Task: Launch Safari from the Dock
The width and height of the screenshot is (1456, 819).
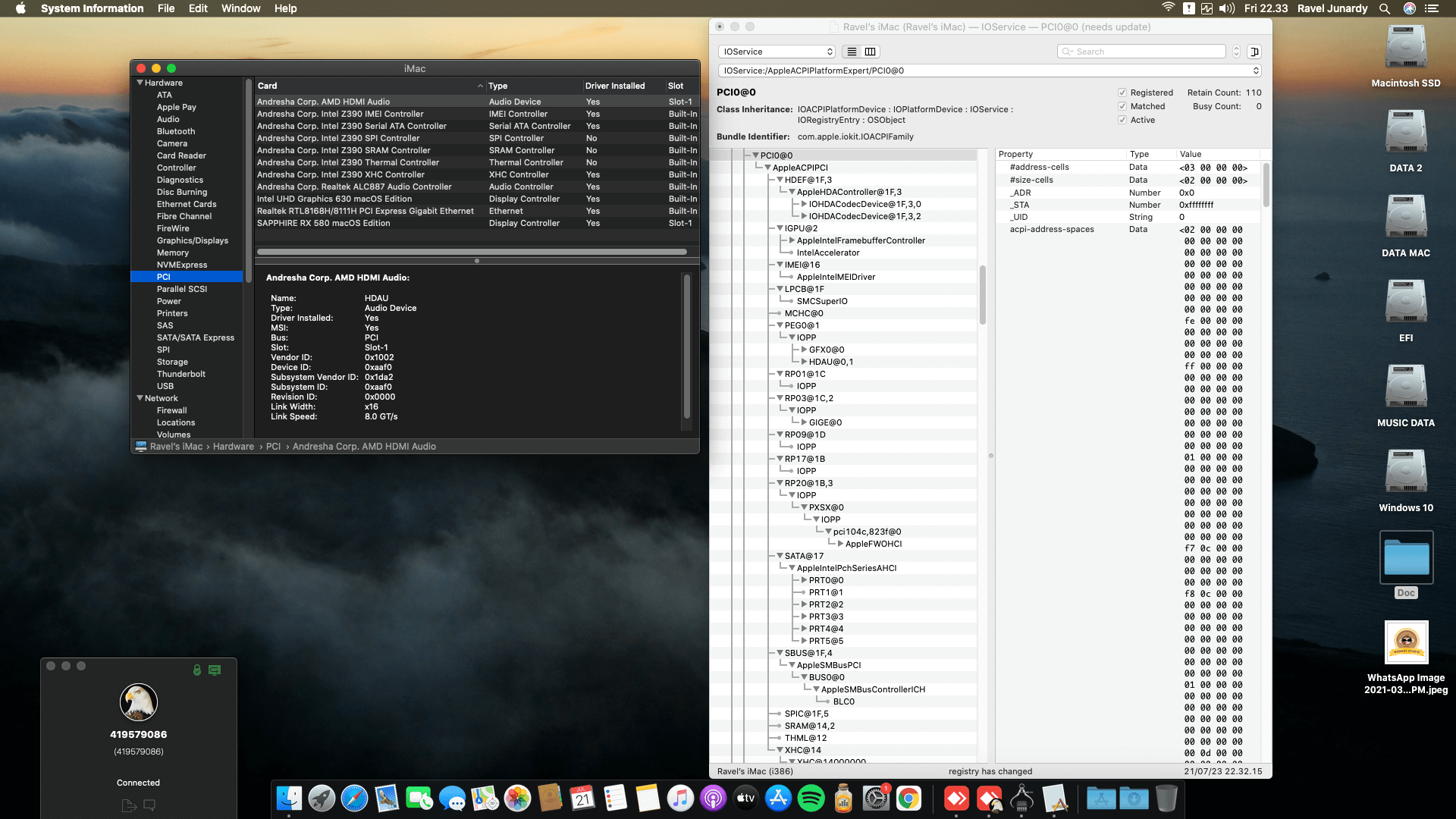Action: [x=354, y=799]
